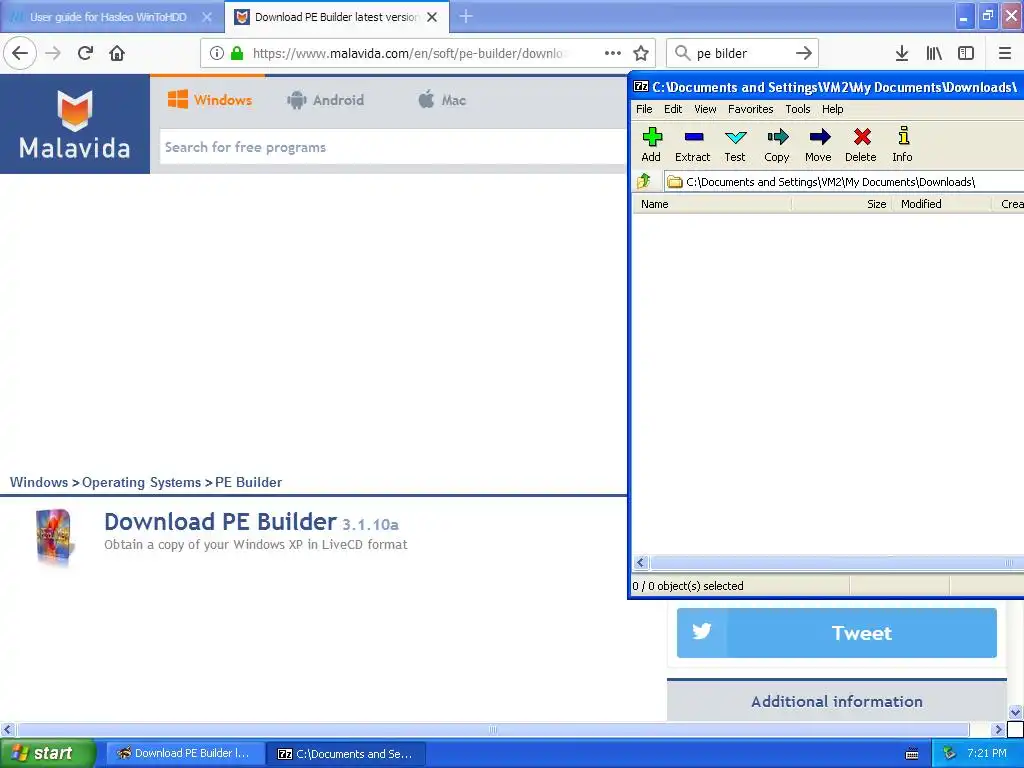Open the Firefox downloads panel
Image resolution: width=1024 pixels, height=768 pixels.
[x=902, y=53]
